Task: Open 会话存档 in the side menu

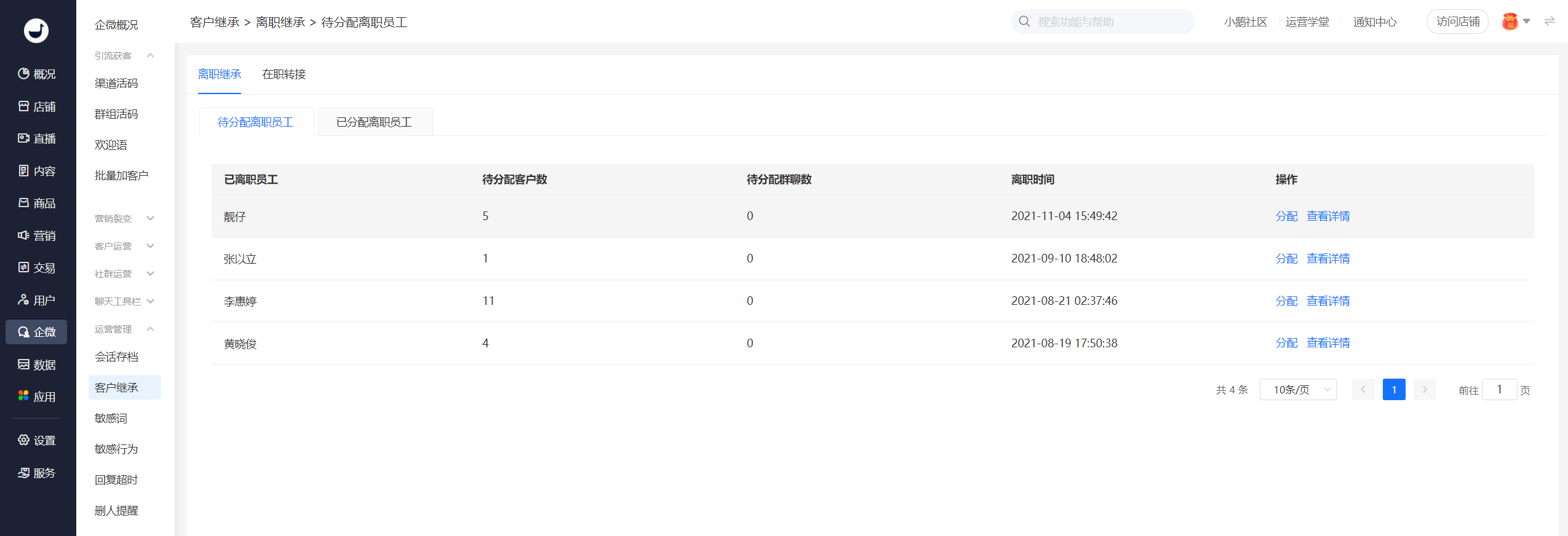Action: click(x=116, y=357)
